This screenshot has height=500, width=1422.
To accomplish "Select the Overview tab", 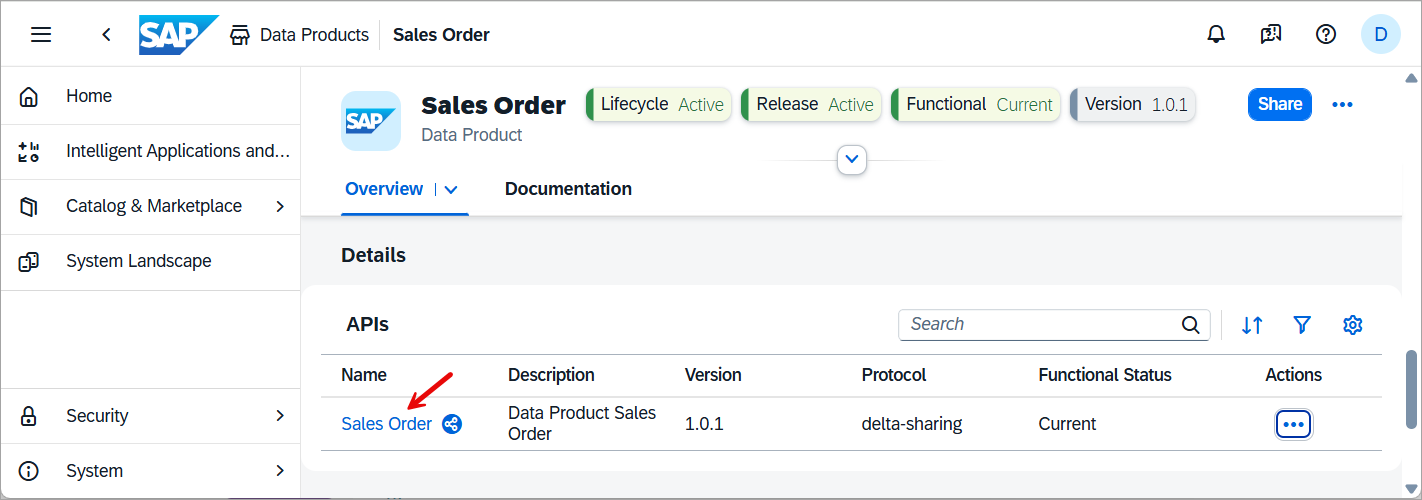I will [384, 189].
